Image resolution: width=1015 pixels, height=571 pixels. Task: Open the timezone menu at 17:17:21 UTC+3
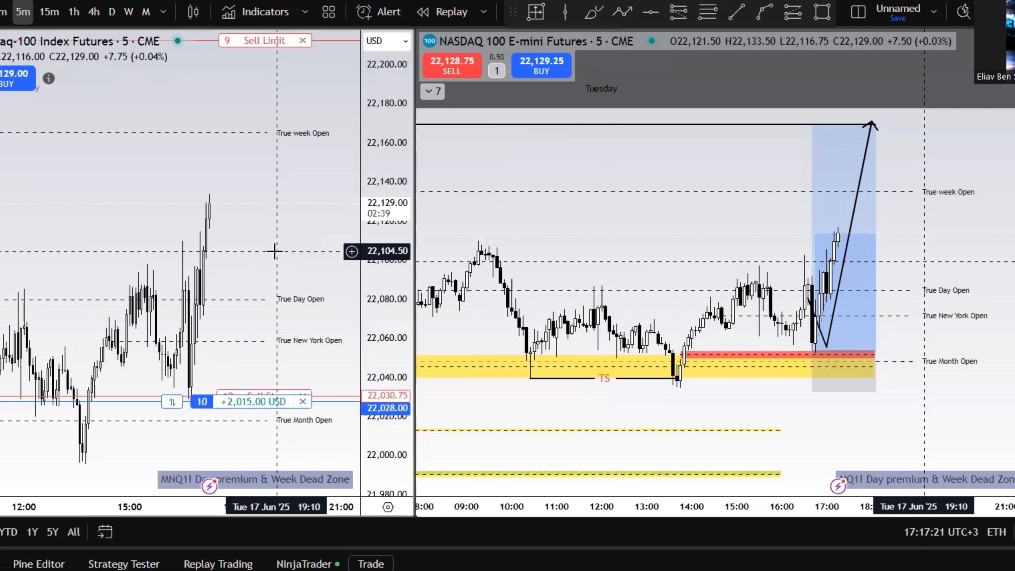[x=940, y=532]
